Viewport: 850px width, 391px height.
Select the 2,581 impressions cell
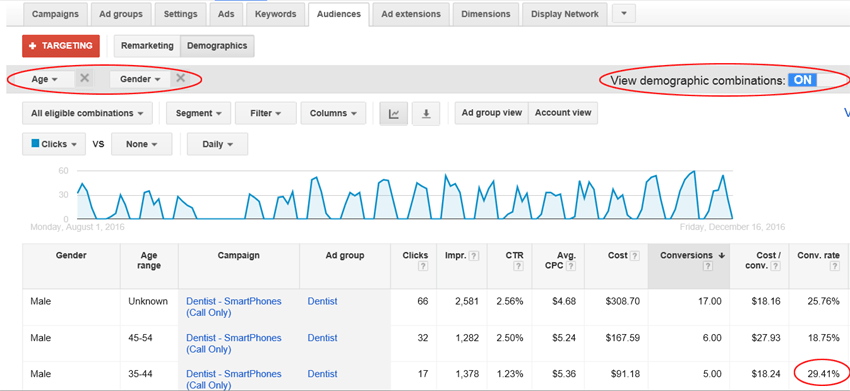467,301
